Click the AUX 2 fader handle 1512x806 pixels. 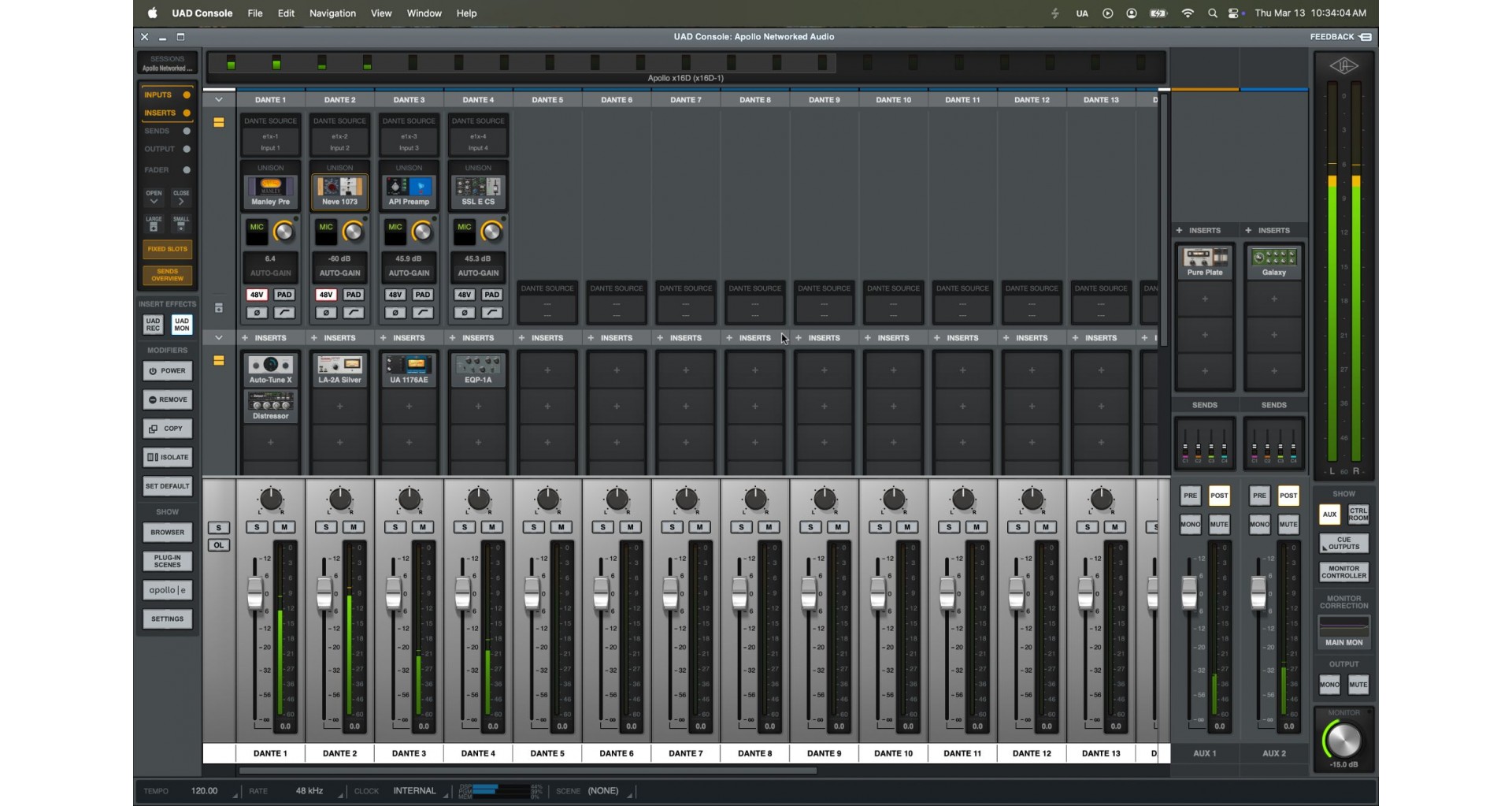tap(1258, 592)
